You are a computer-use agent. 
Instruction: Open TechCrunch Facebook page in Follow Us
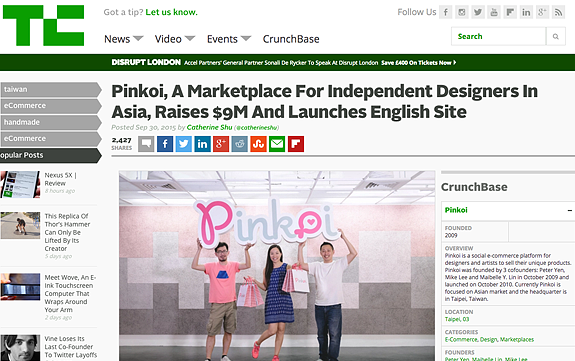tap(446, 12)
